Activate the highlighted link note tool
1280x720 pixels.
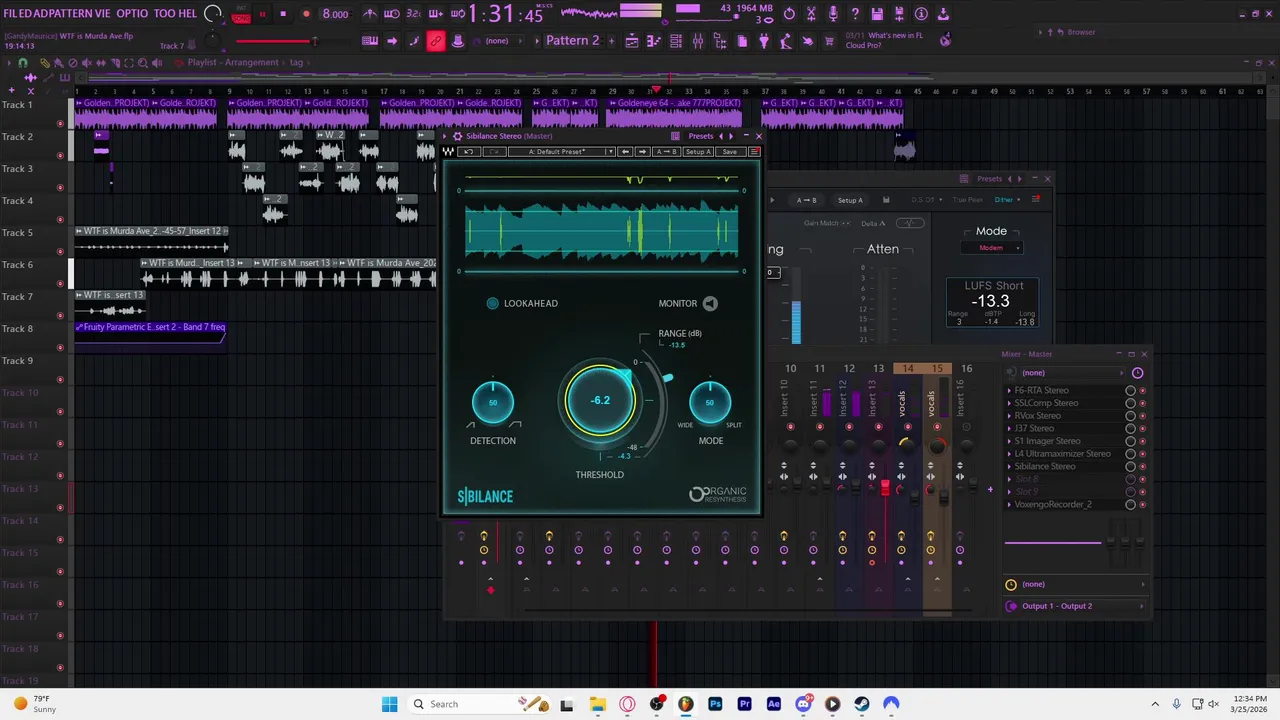click(436, 41)
